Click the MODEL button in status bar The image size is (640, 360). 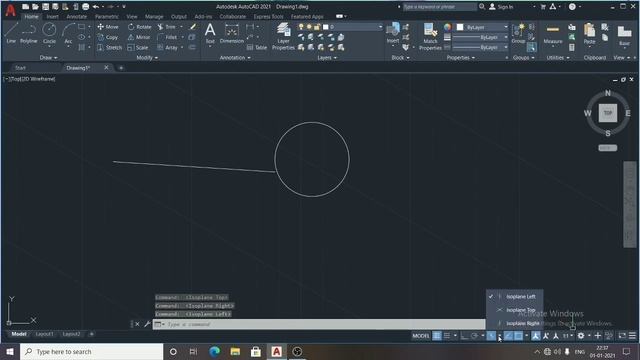click(x=420, y=336)
